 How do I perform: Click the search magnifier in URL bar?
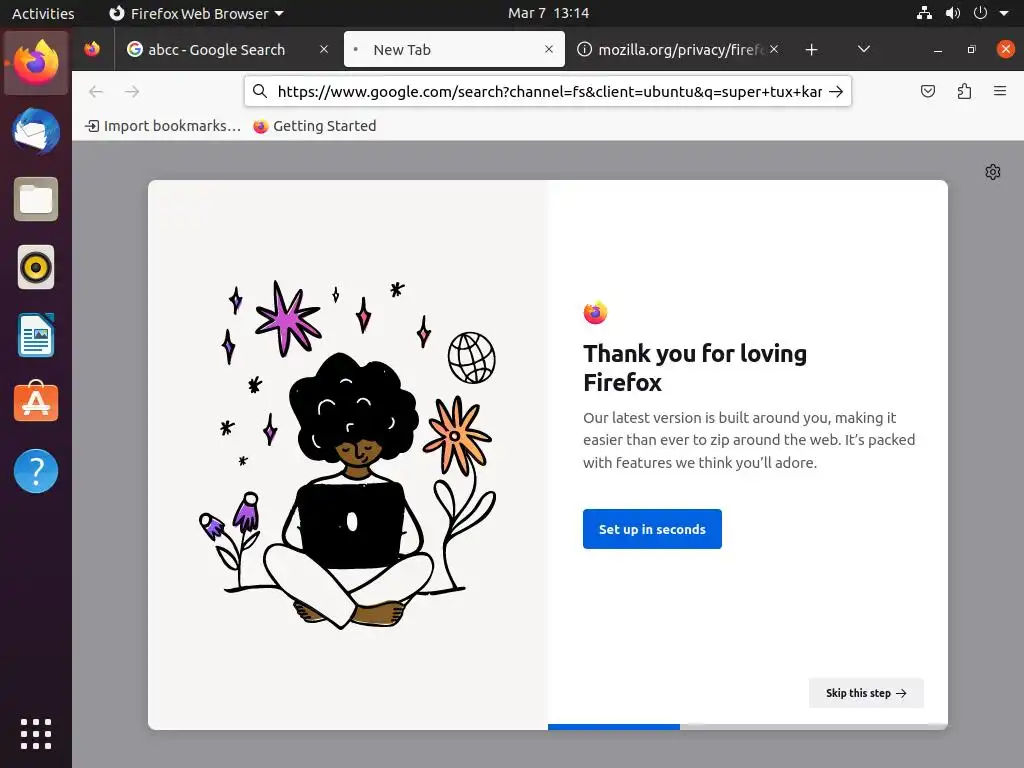[260, 91]
